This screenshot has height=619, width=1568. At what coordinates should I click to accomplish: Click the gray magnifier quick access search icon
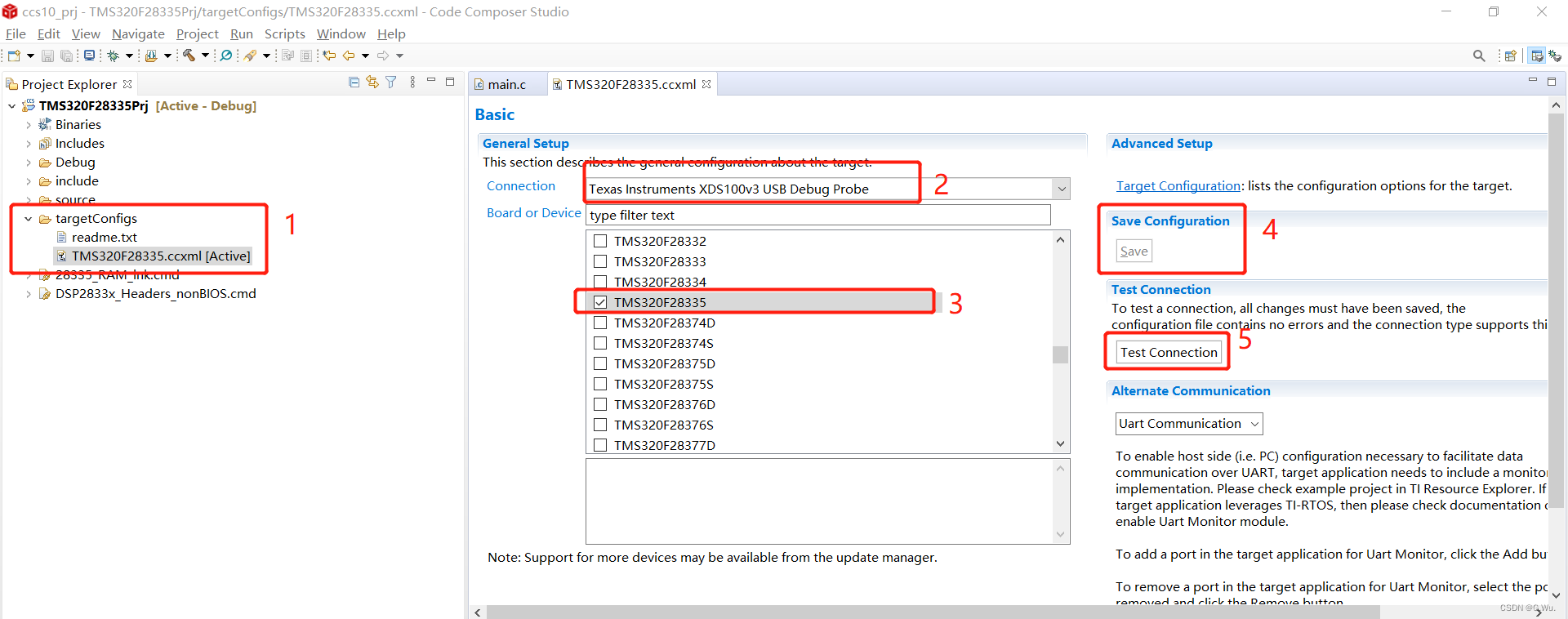coord(1479,56)
